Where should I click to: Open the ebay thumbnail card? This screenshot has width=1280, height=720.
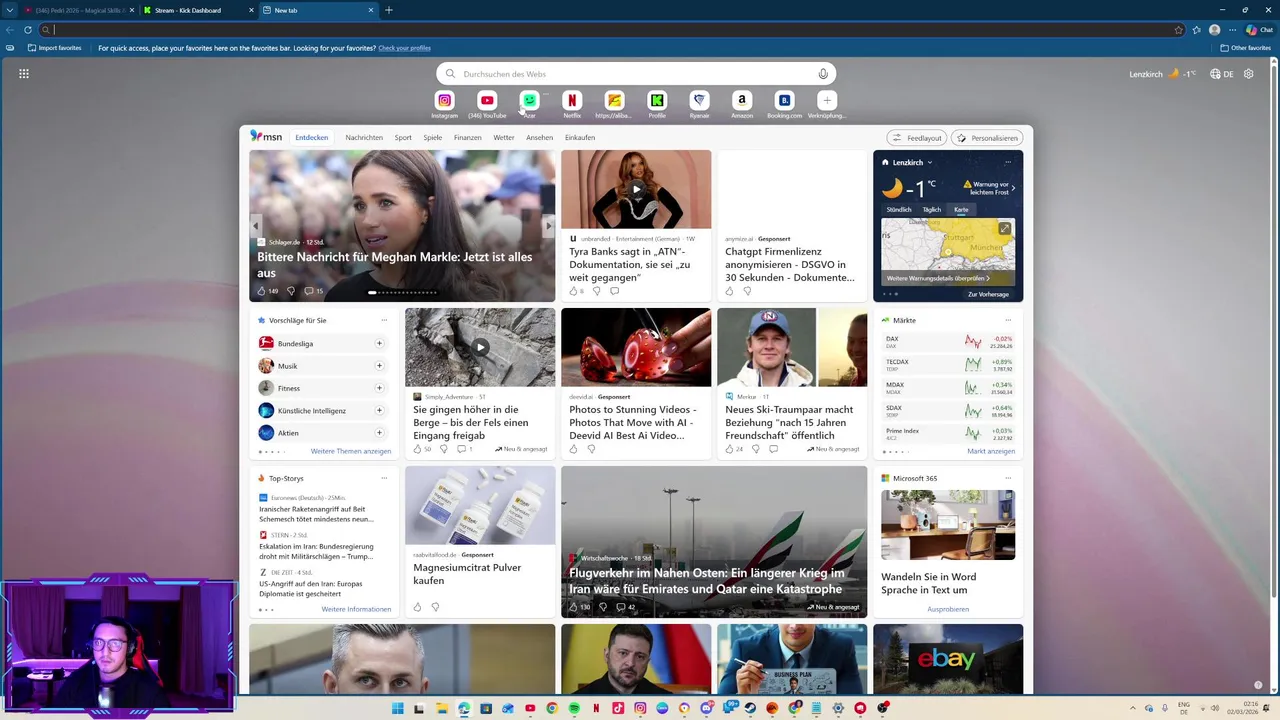coord(948,659)
